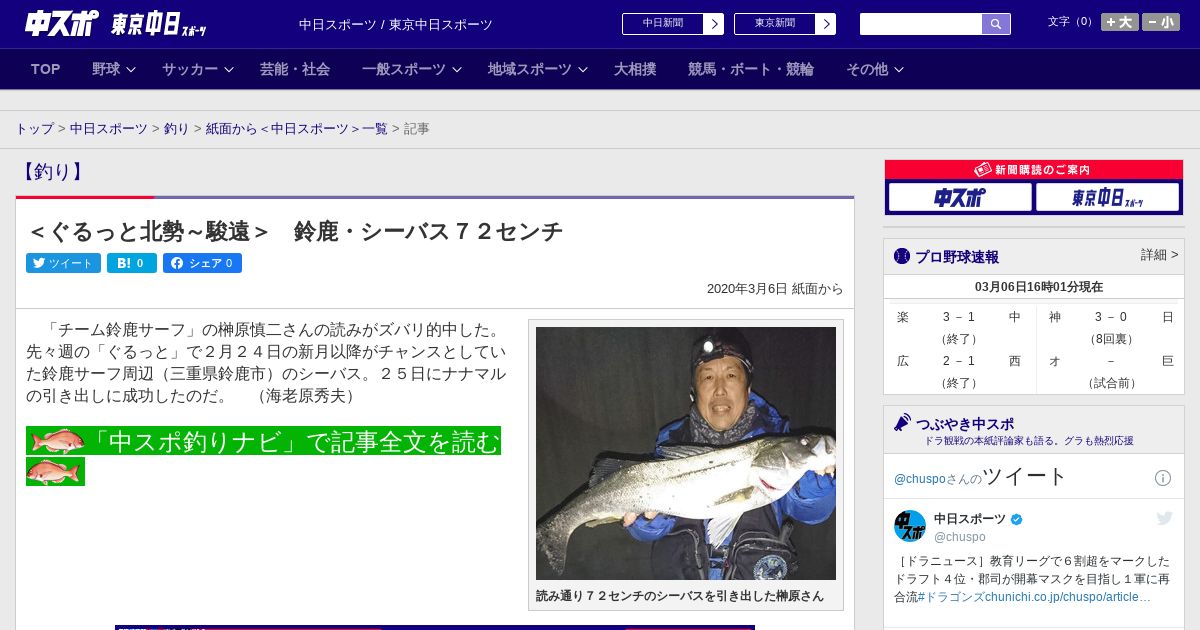Click the baseball icon beside プロ野球速報
The width and height of the screenshot is (1200, 630).
(x=902, y=257)
